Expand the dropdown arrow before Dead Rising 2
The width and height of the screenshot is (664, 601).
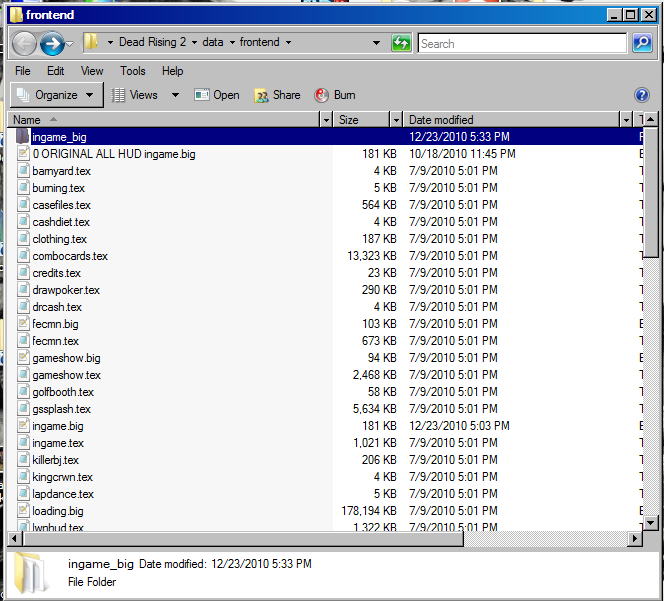click(110, 43)
